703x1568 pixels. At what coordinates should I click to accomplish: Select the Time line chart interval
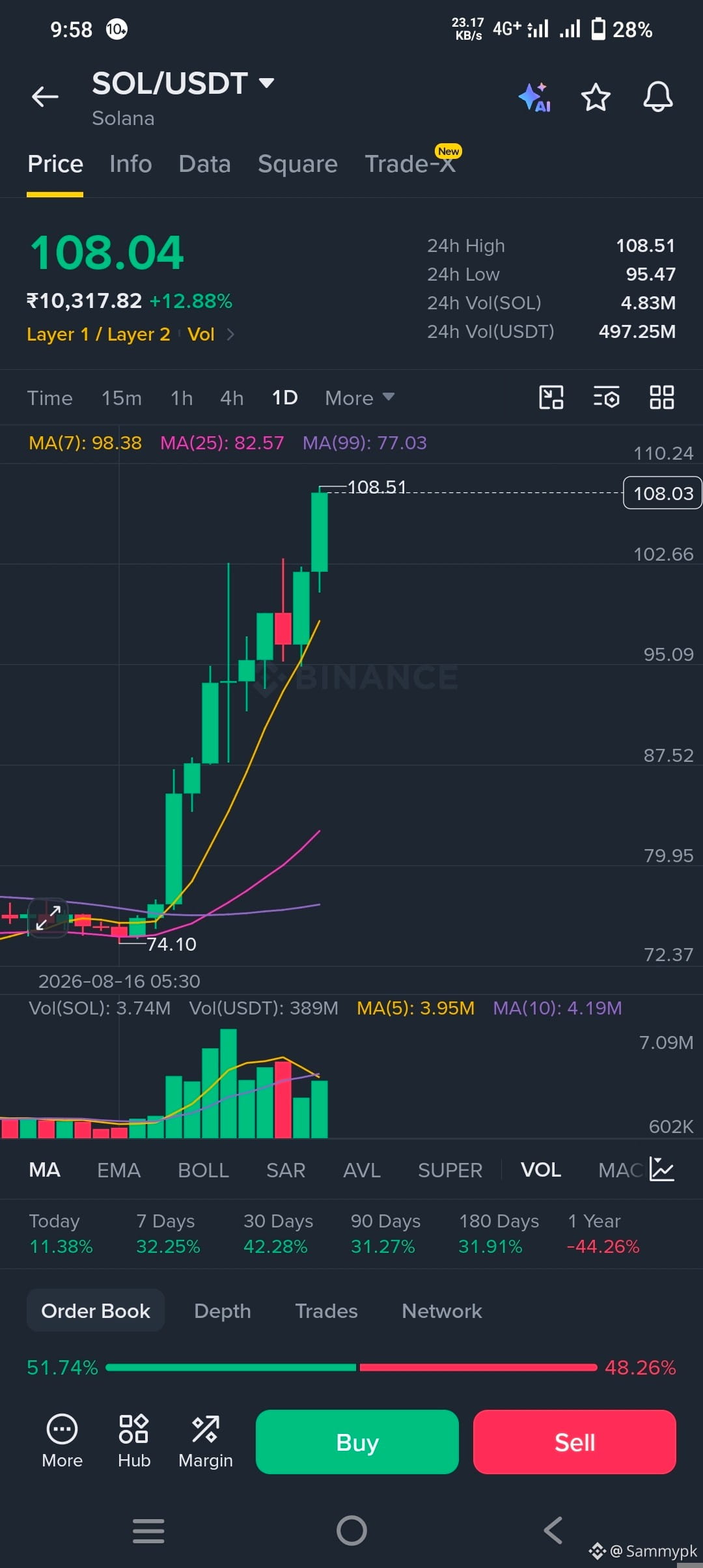pos(49,398)
